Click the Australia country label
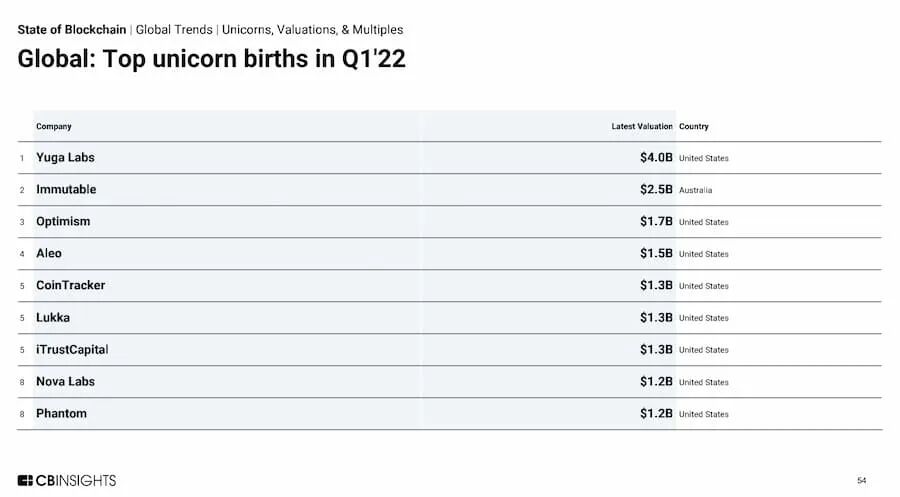The image size is (900, 497). pos(695,190)
